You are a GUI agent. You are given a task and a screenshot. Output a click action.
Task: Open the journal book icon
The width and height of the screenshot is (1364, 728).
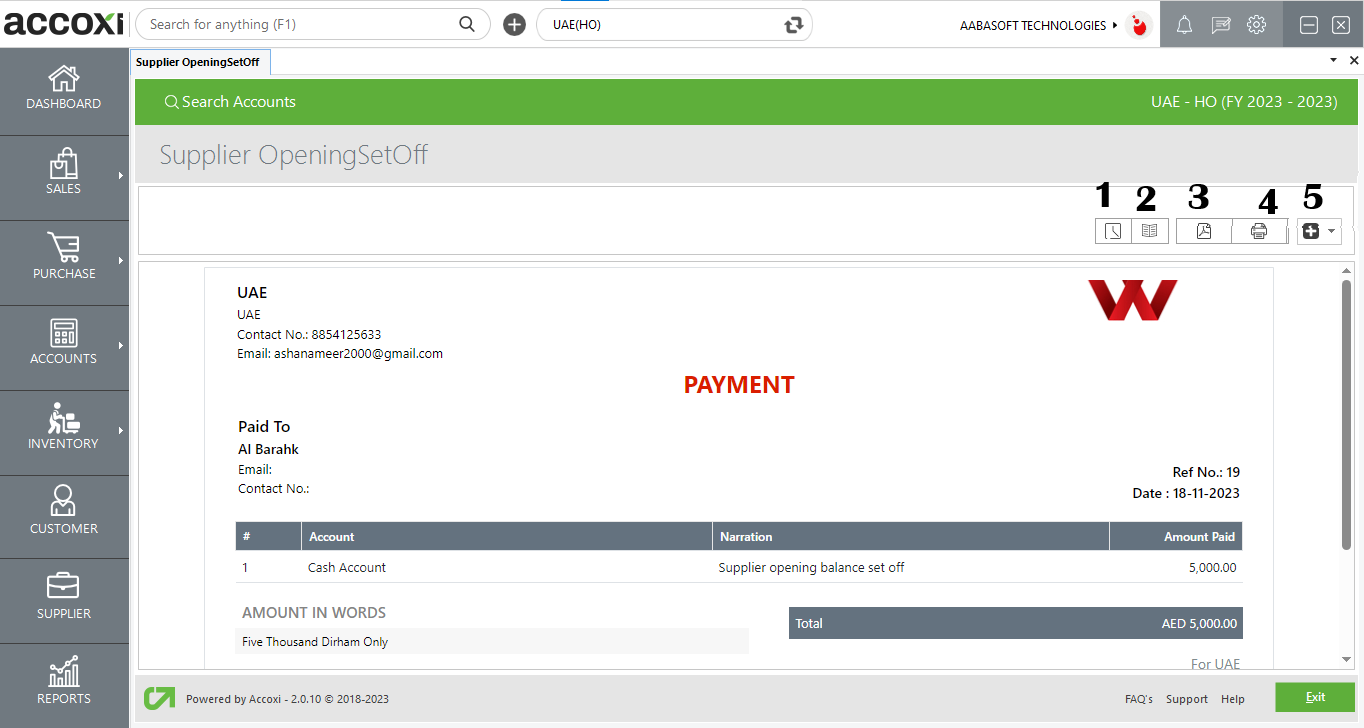[x=1149, y=231]
